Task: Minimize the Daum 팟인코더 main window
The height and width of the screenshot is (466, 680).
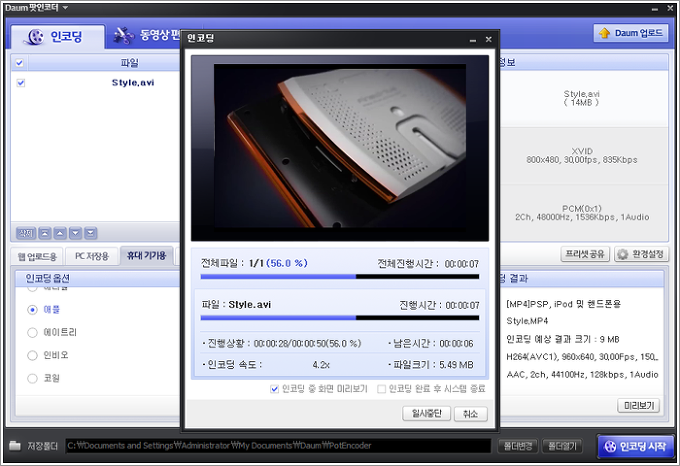Action: [x=655, y=9]
